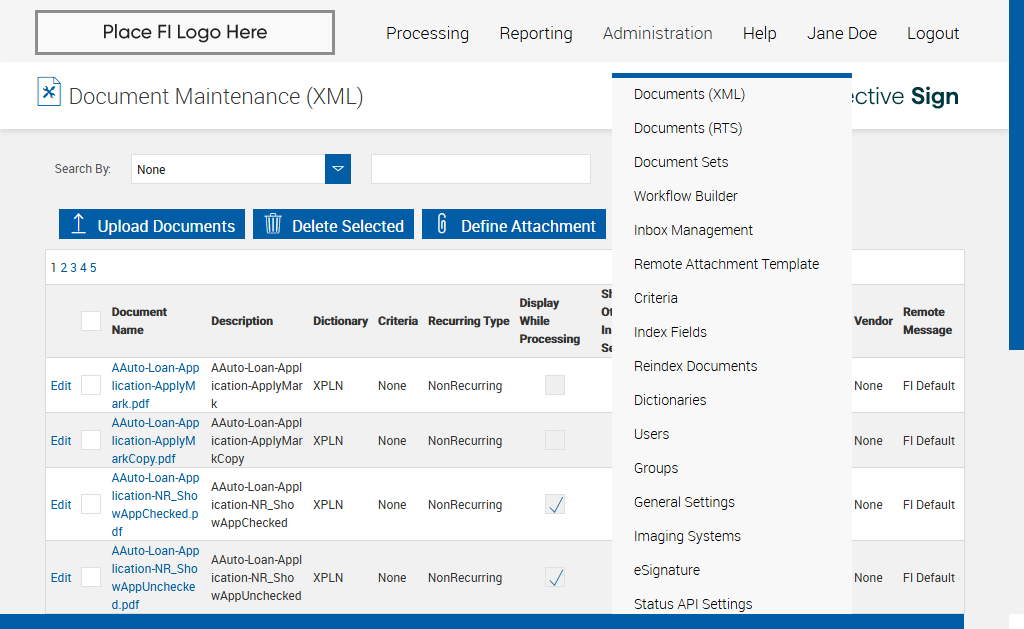Toggle Display While Processing for NR_ShowAppChecked row
This screenshot has height=629, width=1024.
pyautogui.click(x=555, y=505)
